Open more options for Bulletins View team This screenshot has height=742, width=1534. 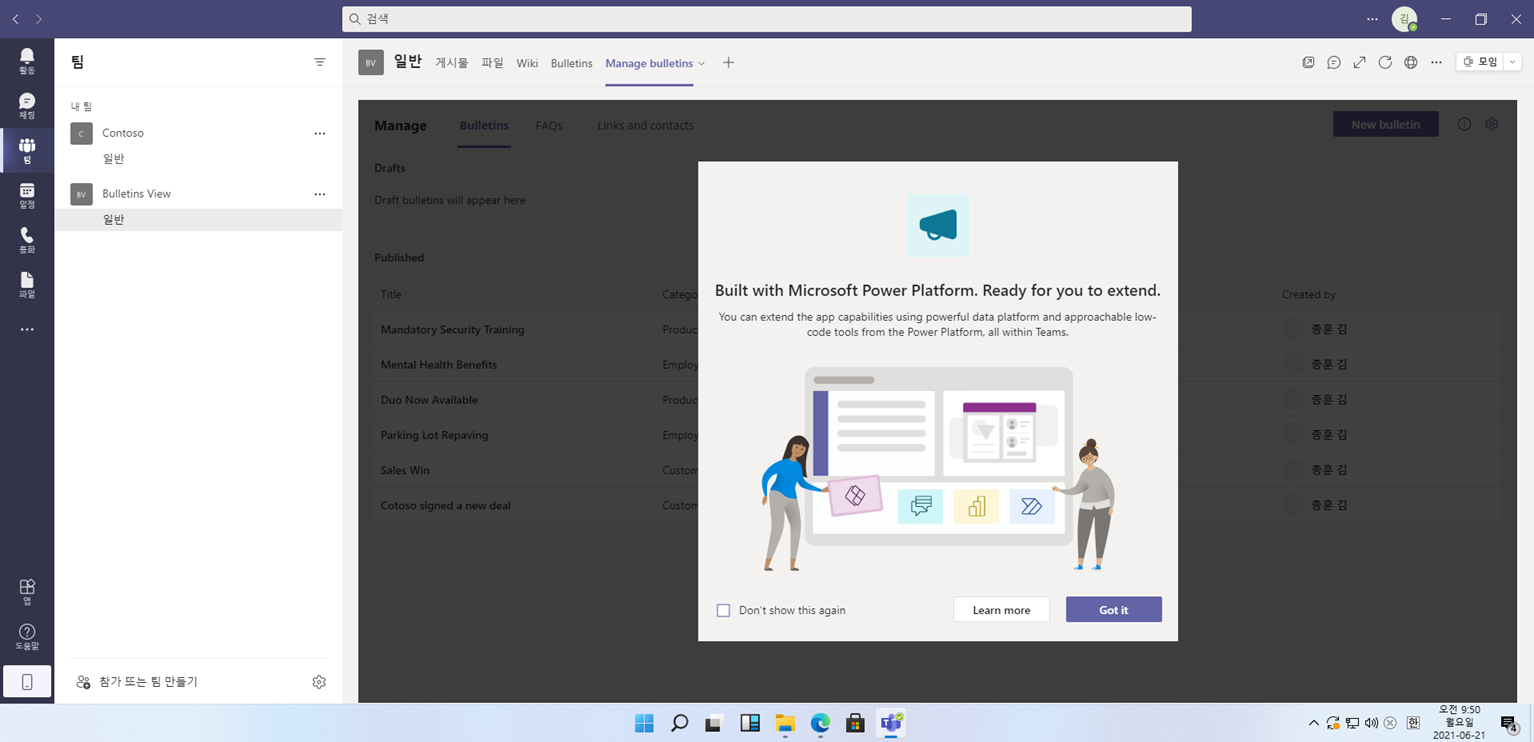coord(320,194)
